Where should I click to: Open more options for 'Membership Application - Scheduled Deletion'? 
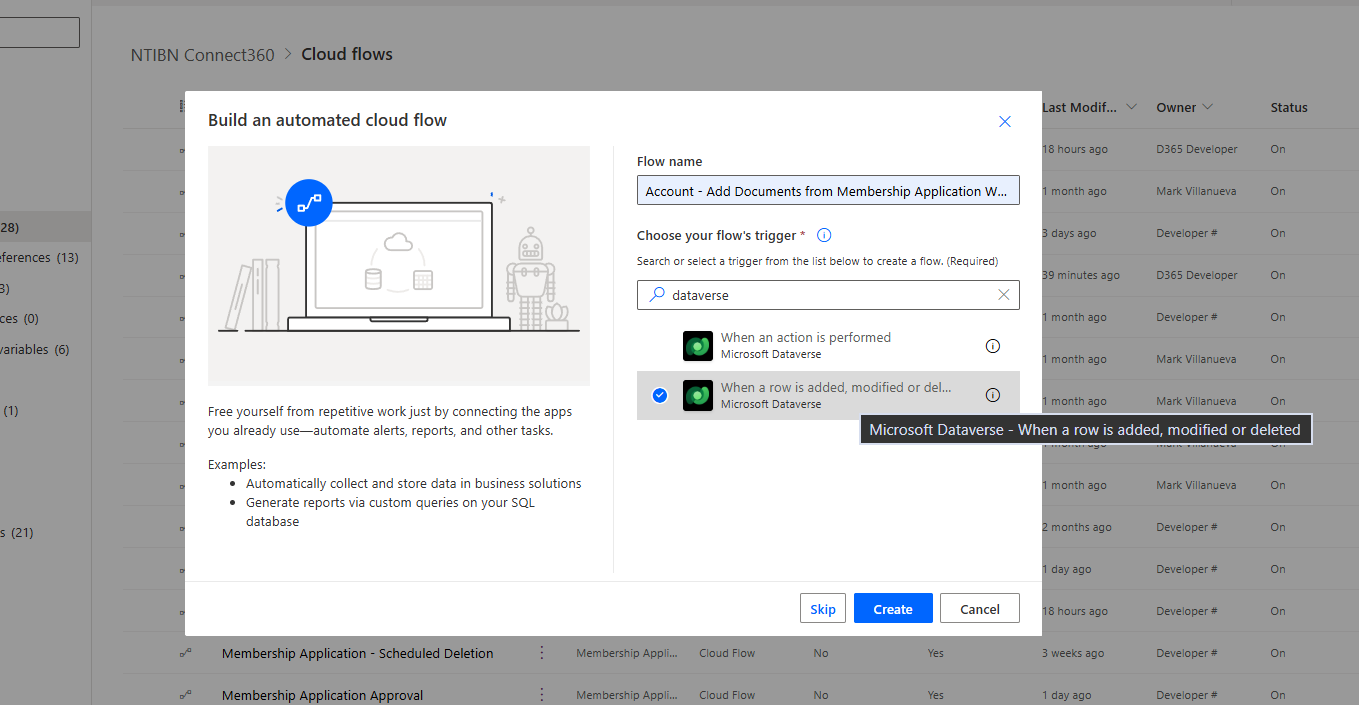(x=542, y=653)
